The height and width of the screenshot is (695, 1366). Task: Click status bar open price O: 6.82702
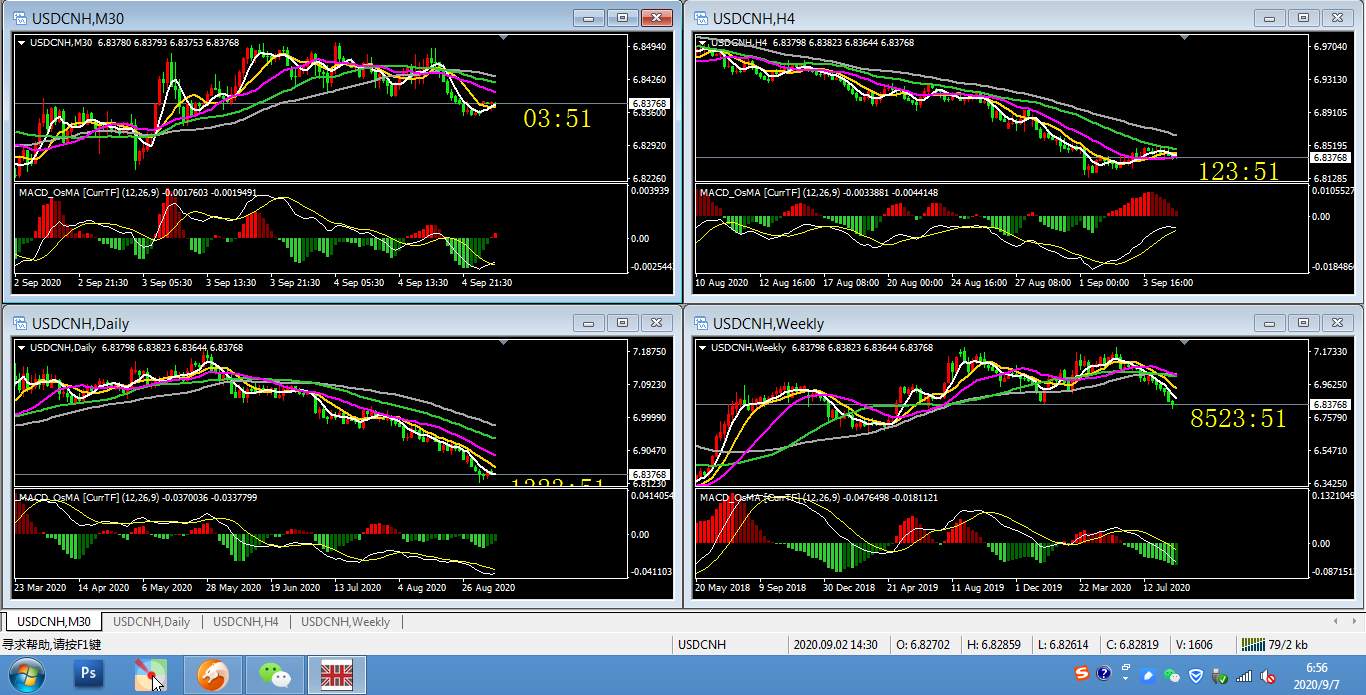click(923, 645)
